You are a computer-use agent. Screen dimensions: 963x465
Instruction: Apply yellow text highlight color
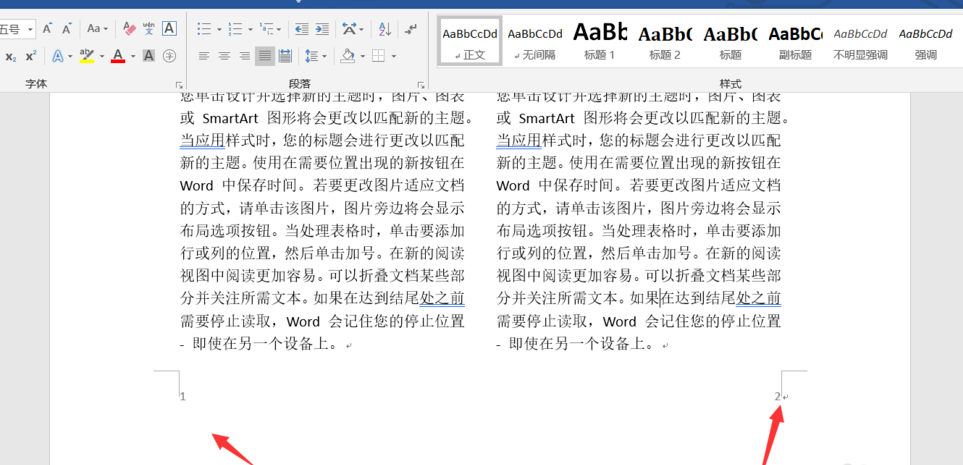pyautogui.click(x=87, y=57)
